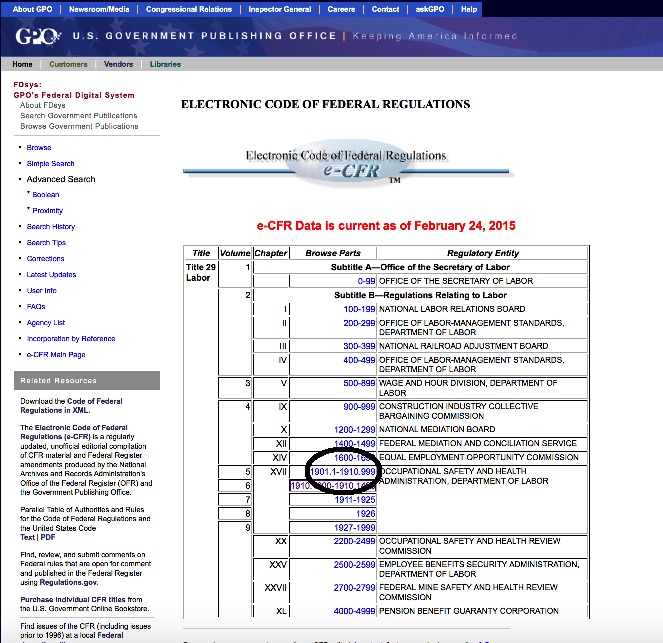Viewport: 663px width, 643px height.
Task: Select the Libraries tab
Action: (165, 64)
